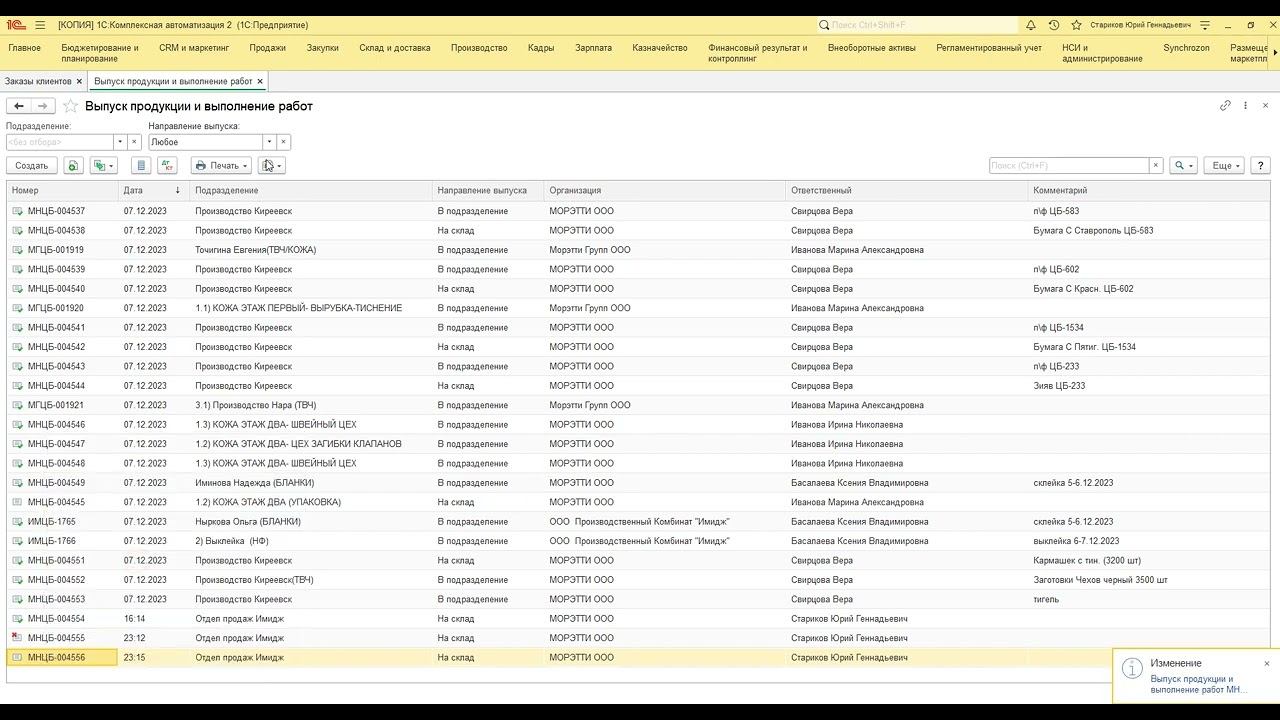Click the document icon next to Печать
This screenshot has height=720, width=1280.
271,166
